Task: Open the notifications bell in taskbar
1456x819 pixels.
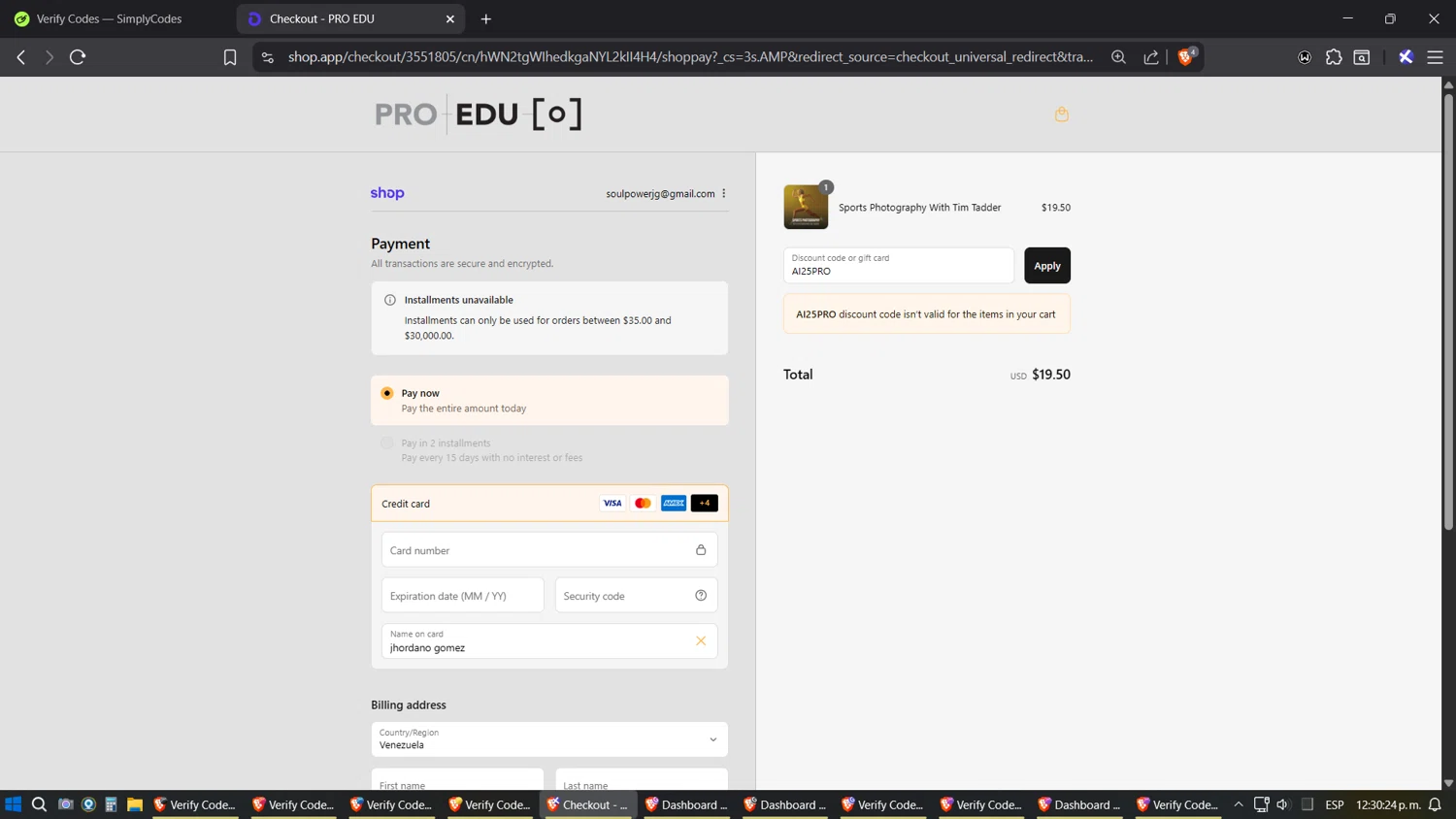Action: [x=1435, y=804]
